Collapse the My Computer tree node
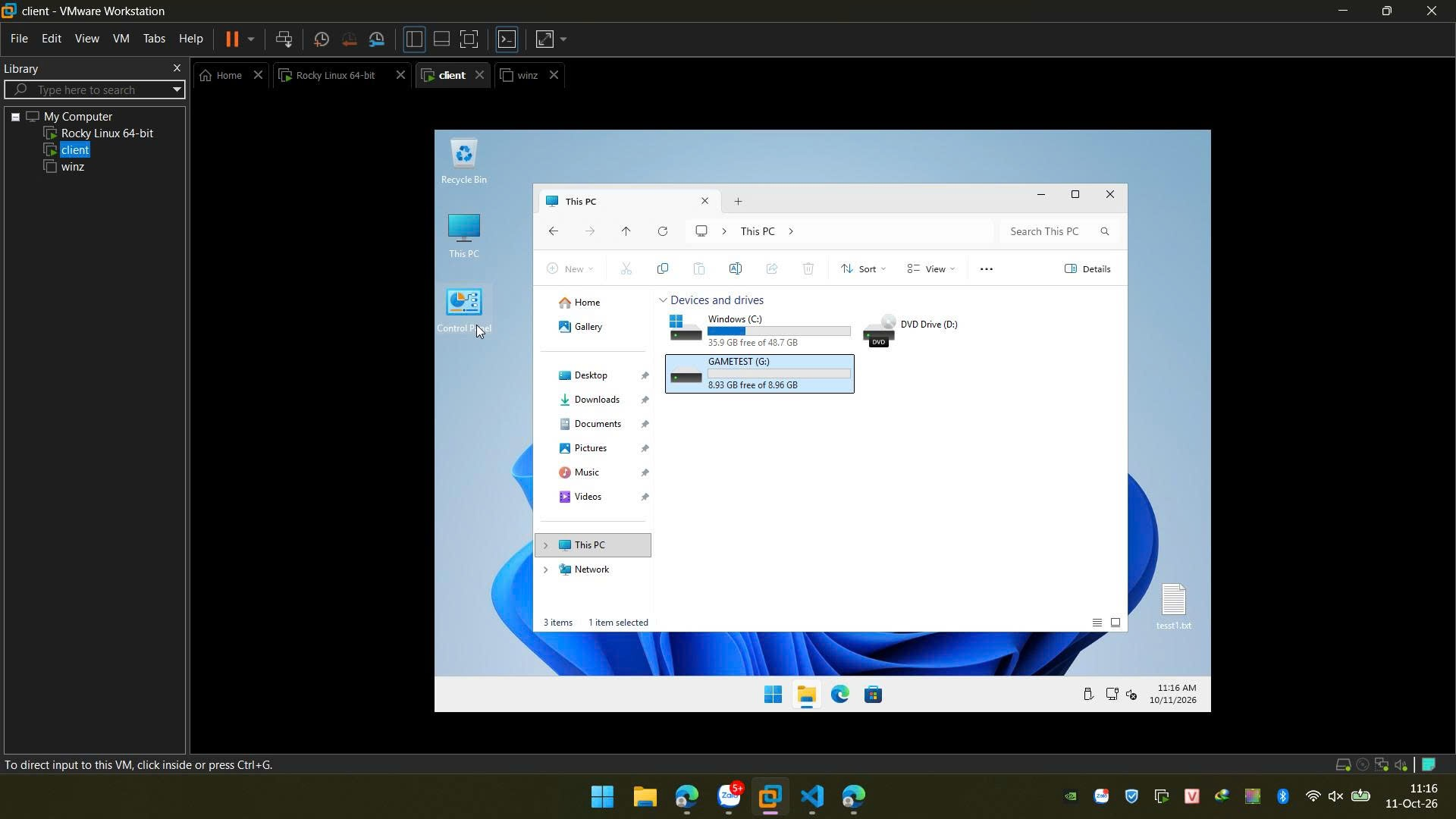The image size is (1456, 819). (15, 117)
